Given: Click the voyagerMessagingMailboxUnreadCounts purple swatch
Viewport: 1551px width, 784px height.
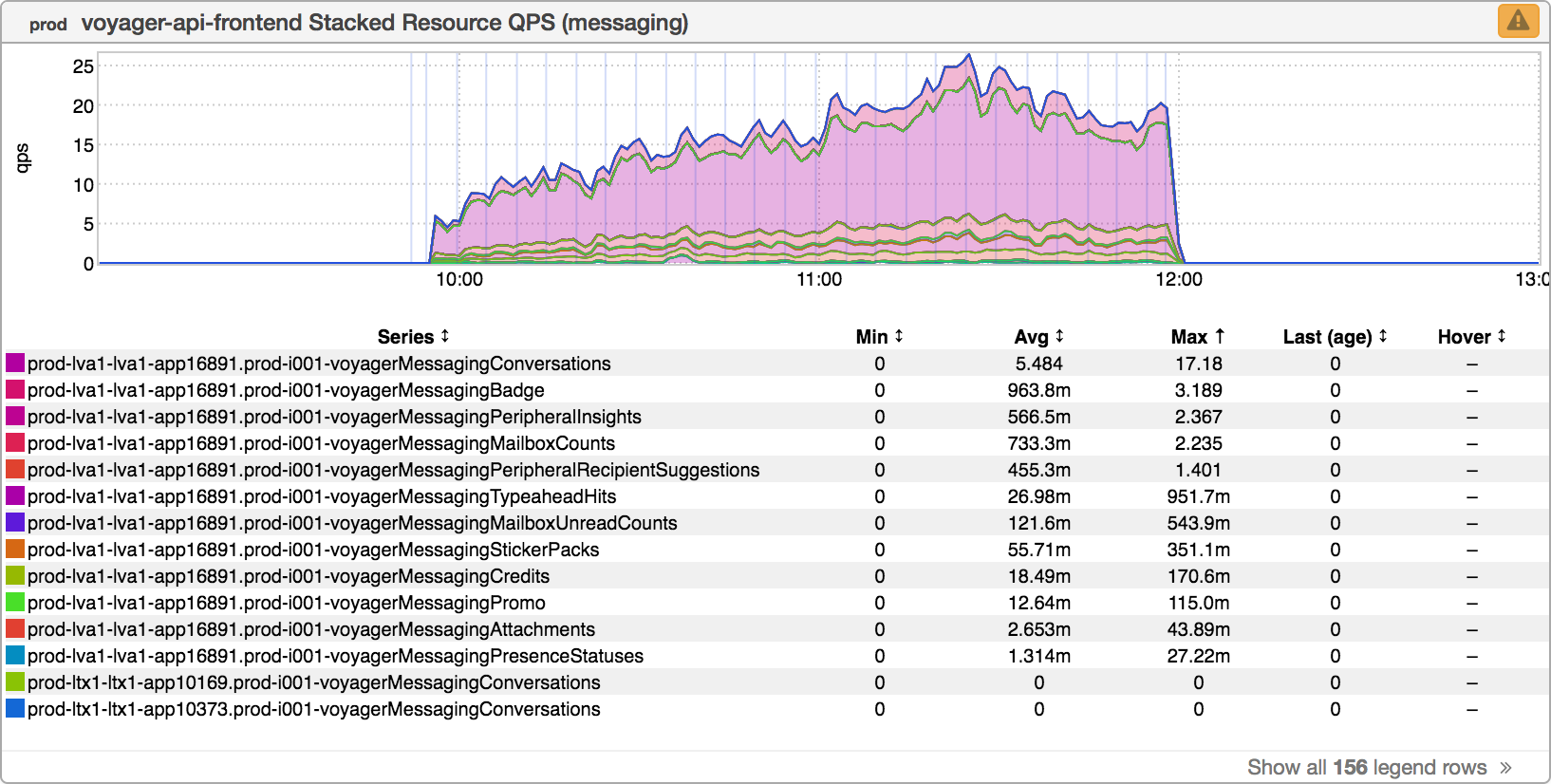Looking at the screenshot, I should point(15,523).
